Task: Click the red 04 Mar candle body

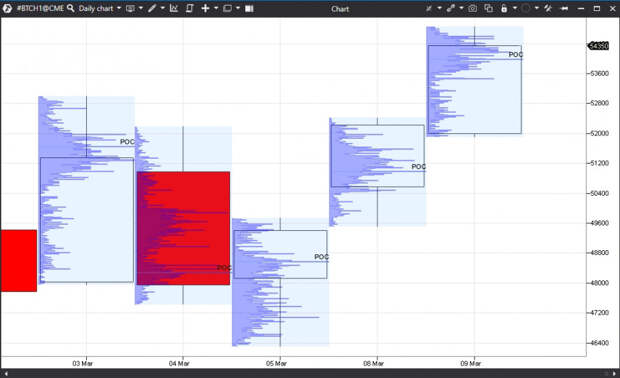Action: (183, 228)
